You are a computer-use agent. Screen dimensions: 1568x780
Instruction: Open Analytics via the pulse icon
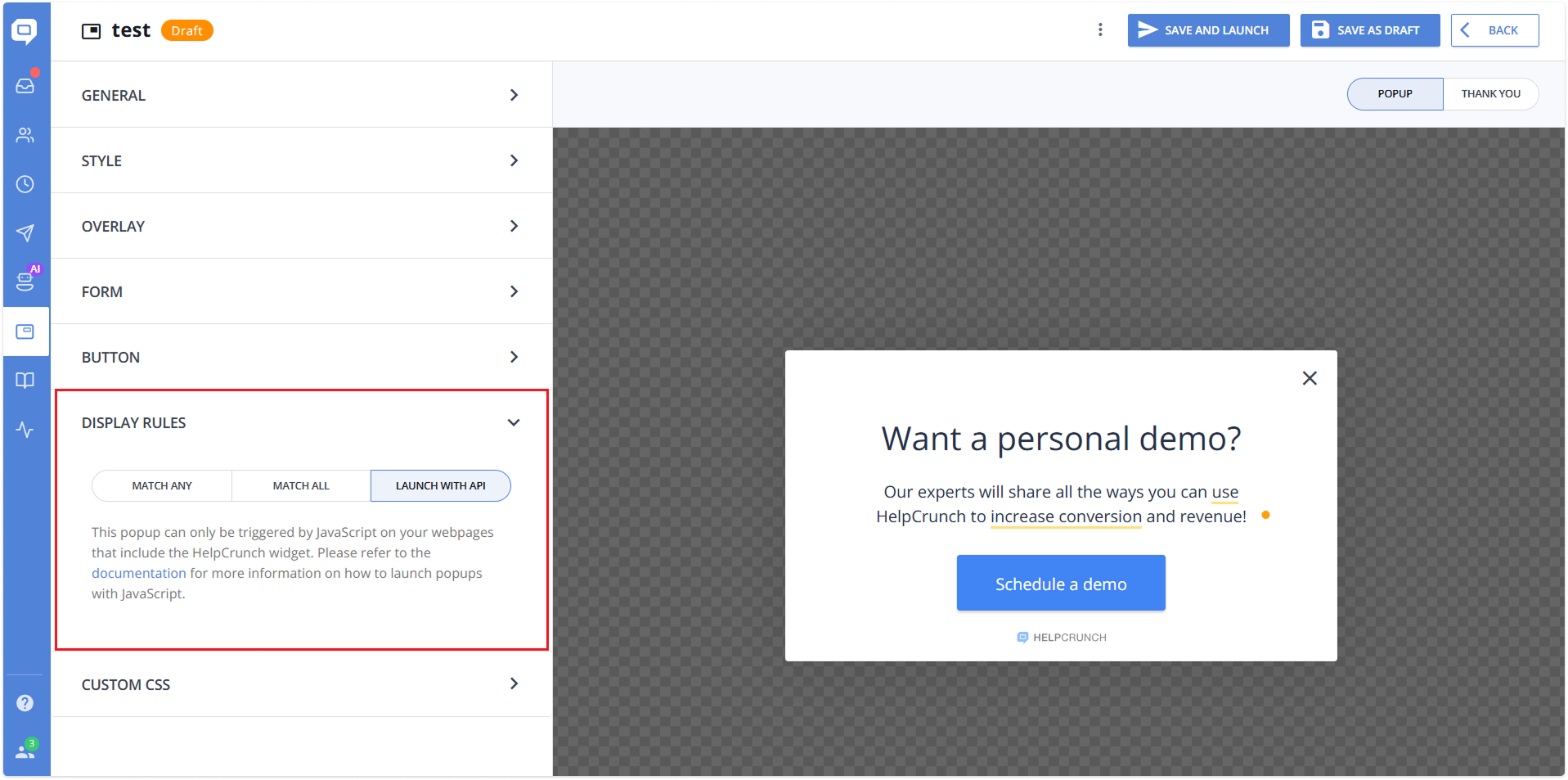click(x=25, y=429)
